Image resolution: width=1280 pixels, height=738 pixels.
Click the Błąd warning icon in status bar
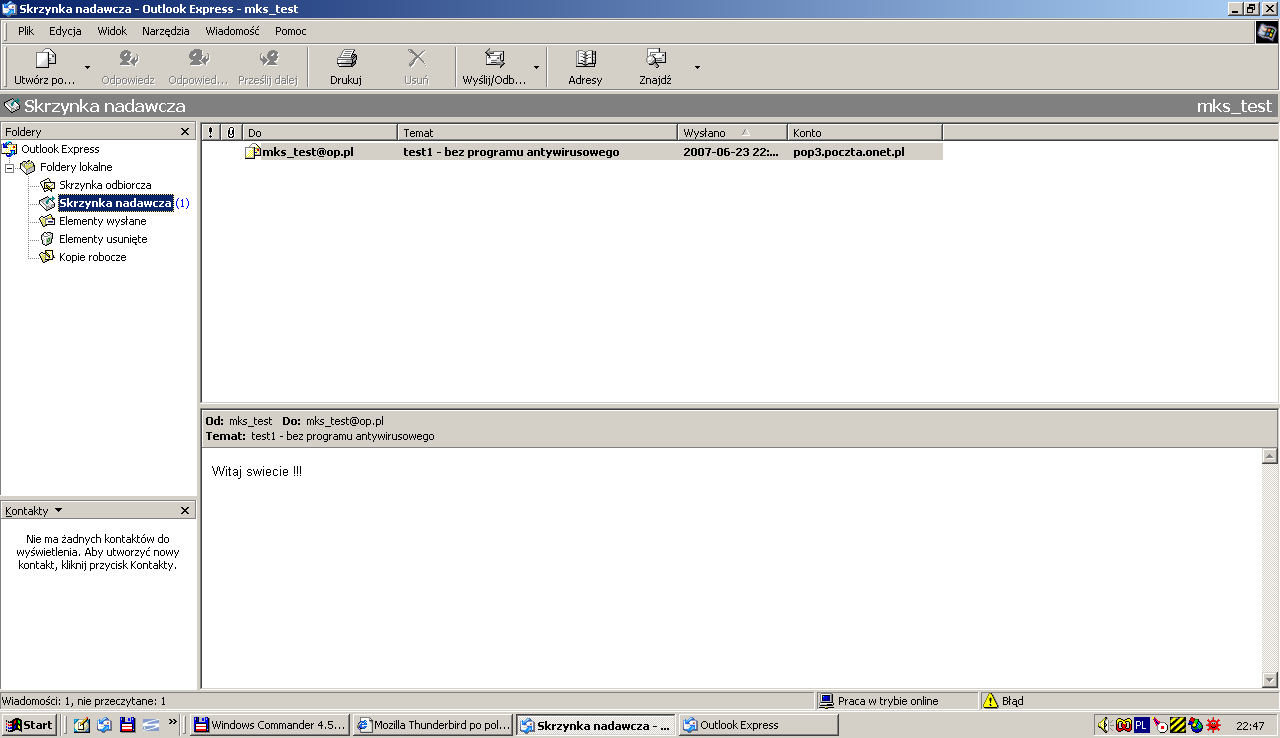(990, 701)
